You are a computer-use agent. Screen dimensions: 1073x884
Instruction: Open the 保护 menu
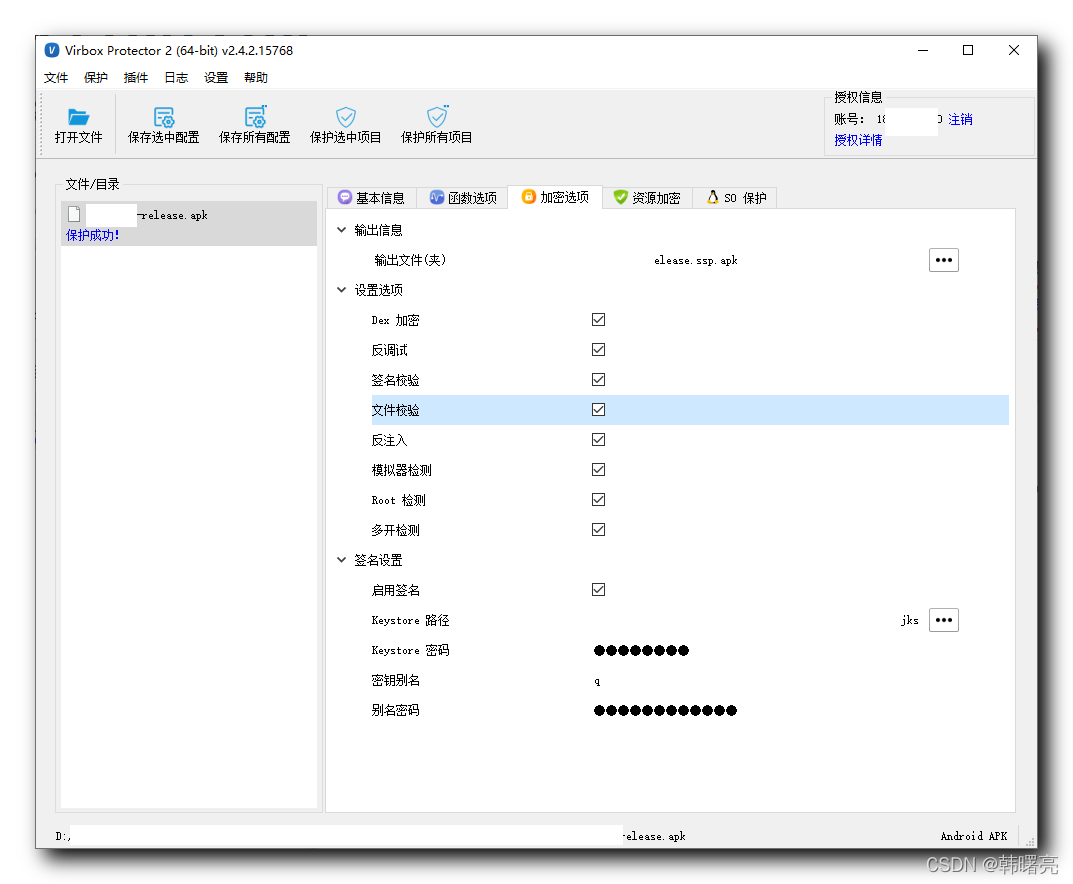coord(96,77)
